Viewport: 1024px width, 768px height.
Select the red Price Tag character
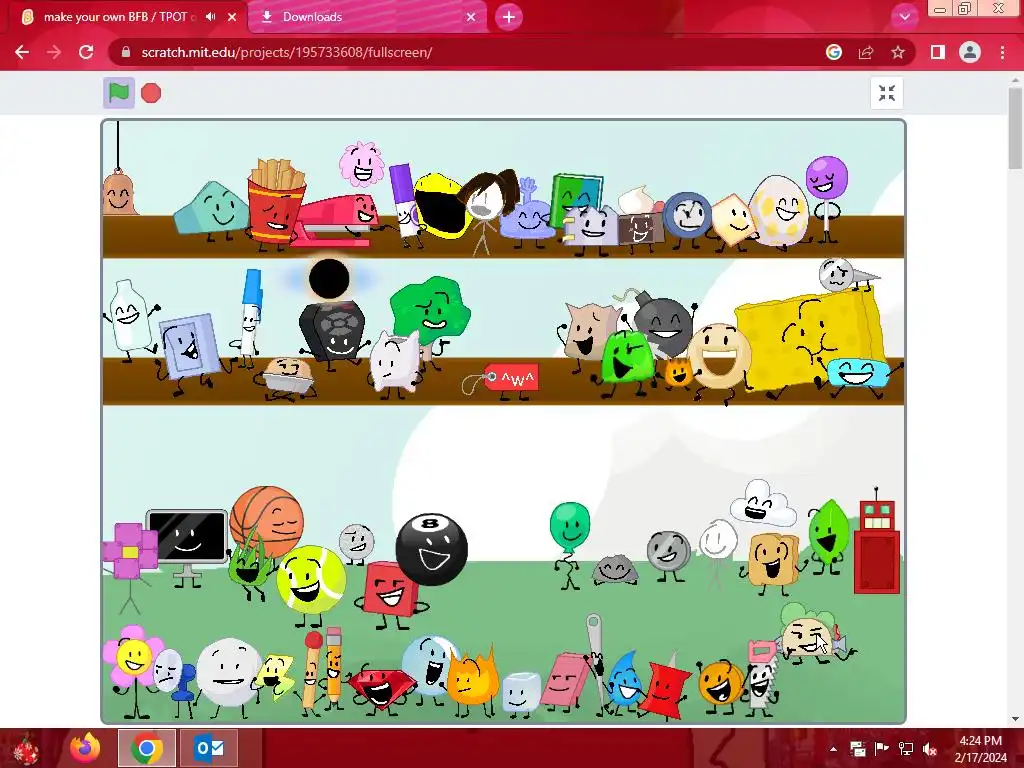pyautogui.click(x=511, y=378)
